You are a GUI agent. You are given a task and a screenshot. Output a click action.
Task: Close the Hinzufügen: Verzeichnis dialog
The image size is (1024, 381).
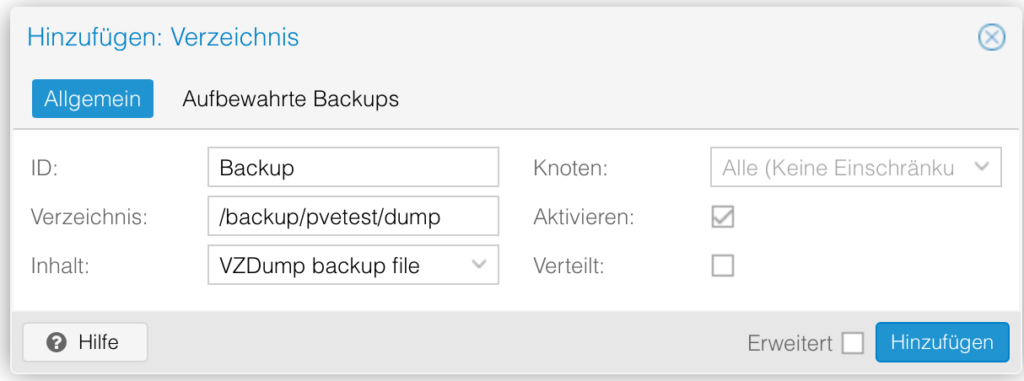[x=991, y=38]
